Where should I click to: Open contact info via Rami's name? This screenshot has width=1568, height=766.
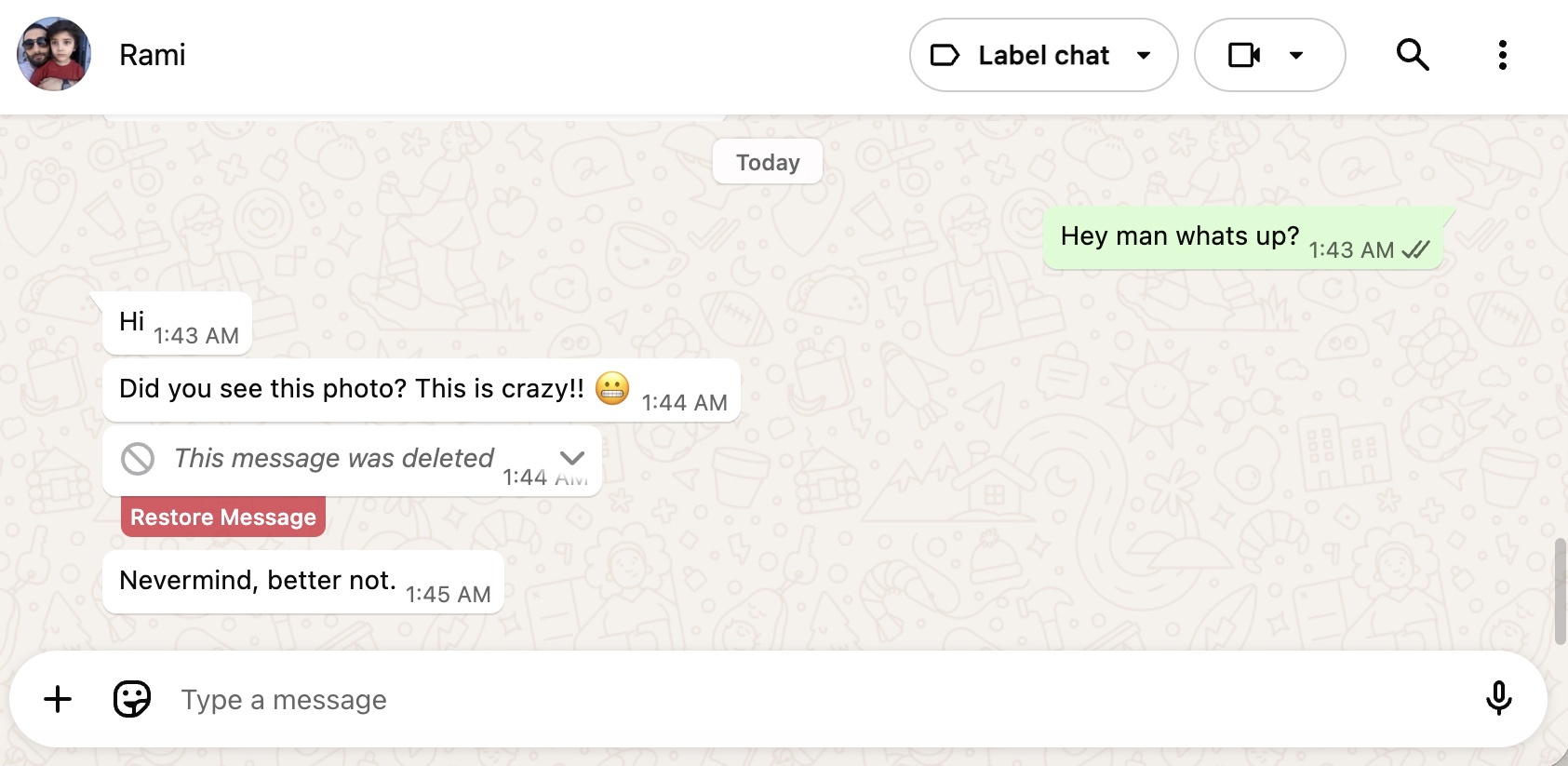[x=153, y=55]
